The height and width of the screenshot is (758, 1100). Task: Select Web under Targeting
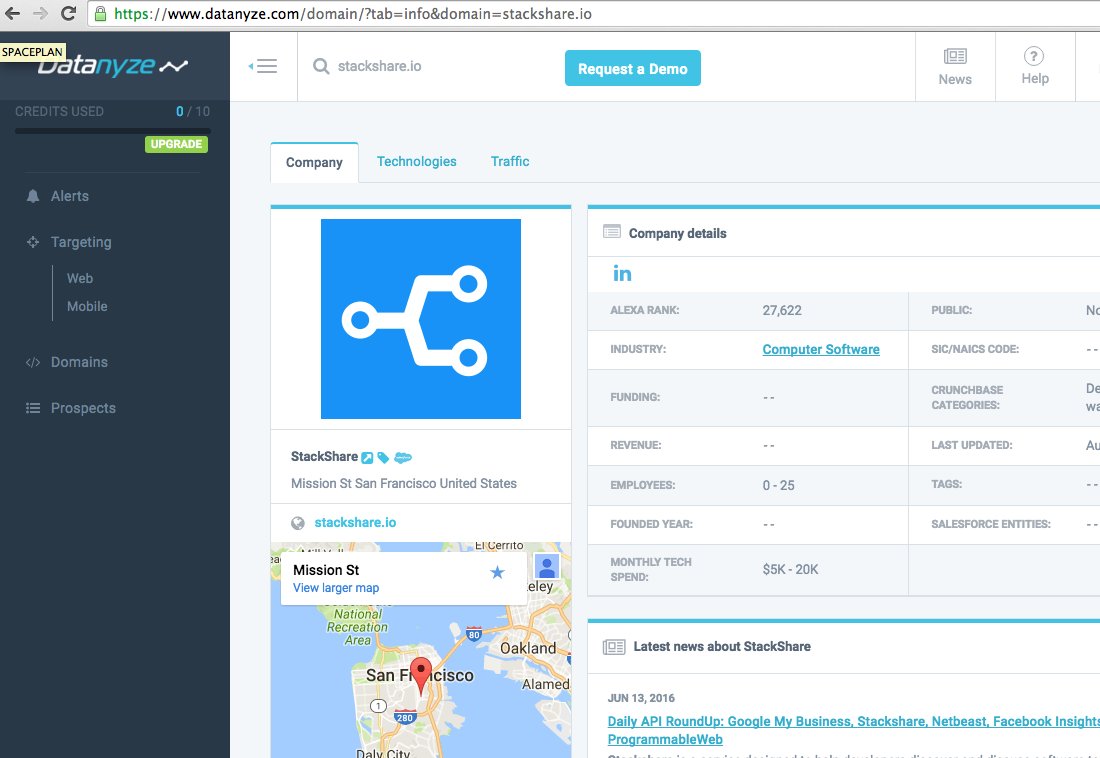(79, 278)
